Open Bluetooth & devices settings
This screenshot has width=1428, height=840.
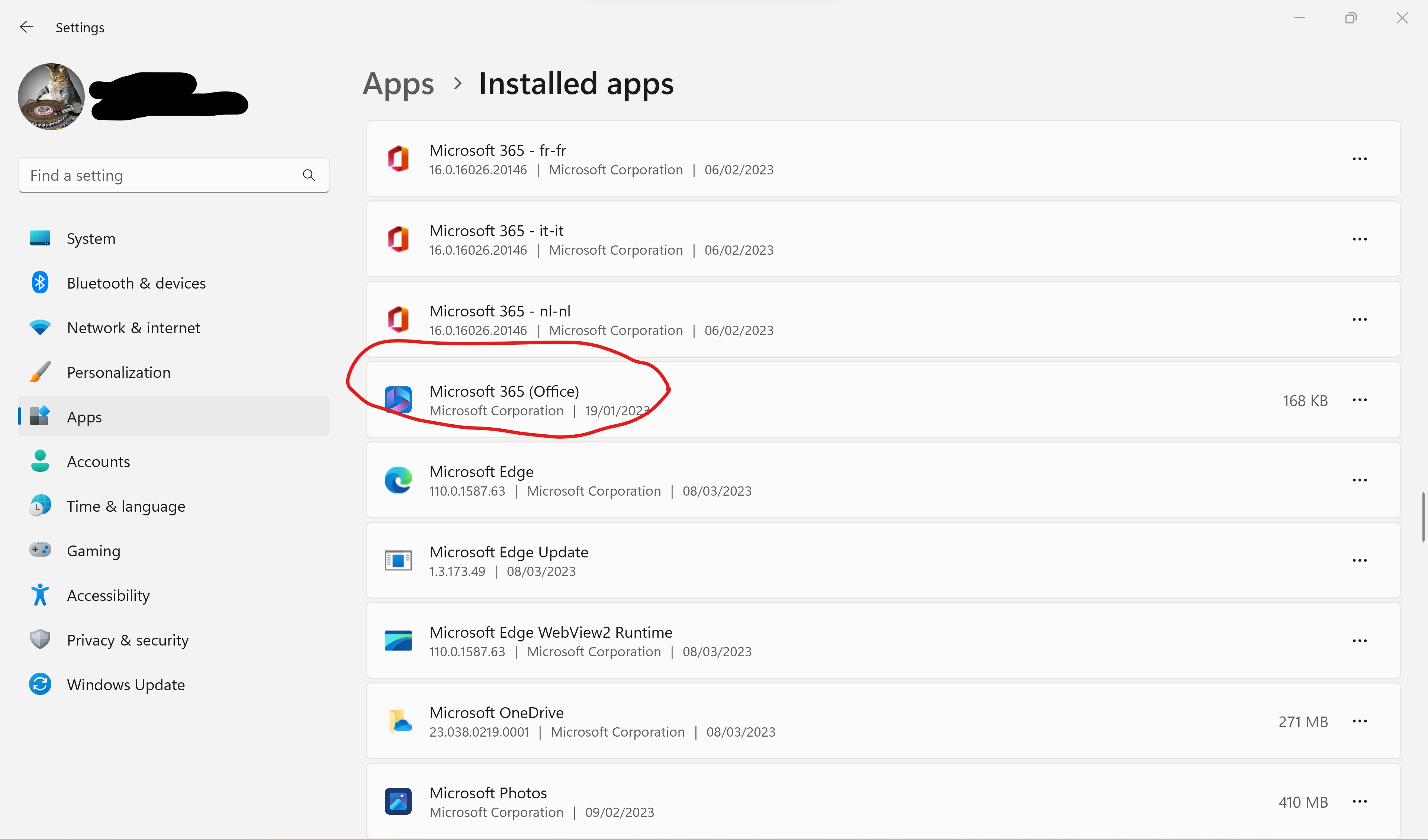(x=136, y=283)
